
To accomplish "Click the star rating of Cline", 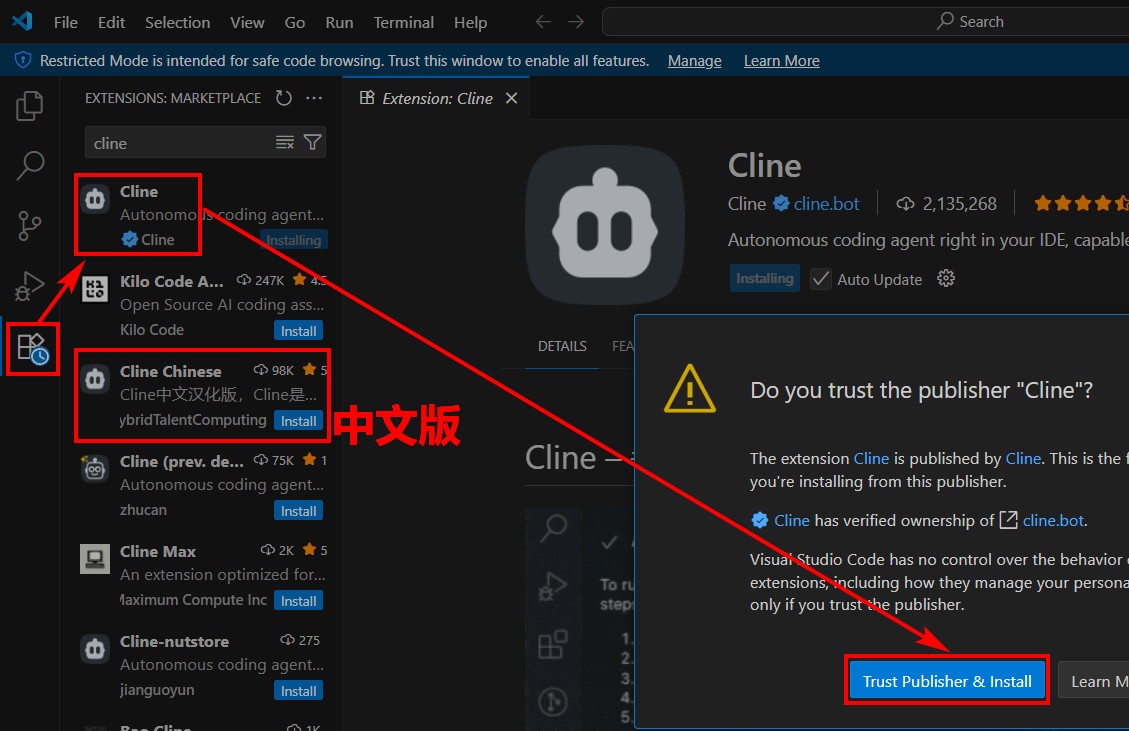I will pos(1081,204).
